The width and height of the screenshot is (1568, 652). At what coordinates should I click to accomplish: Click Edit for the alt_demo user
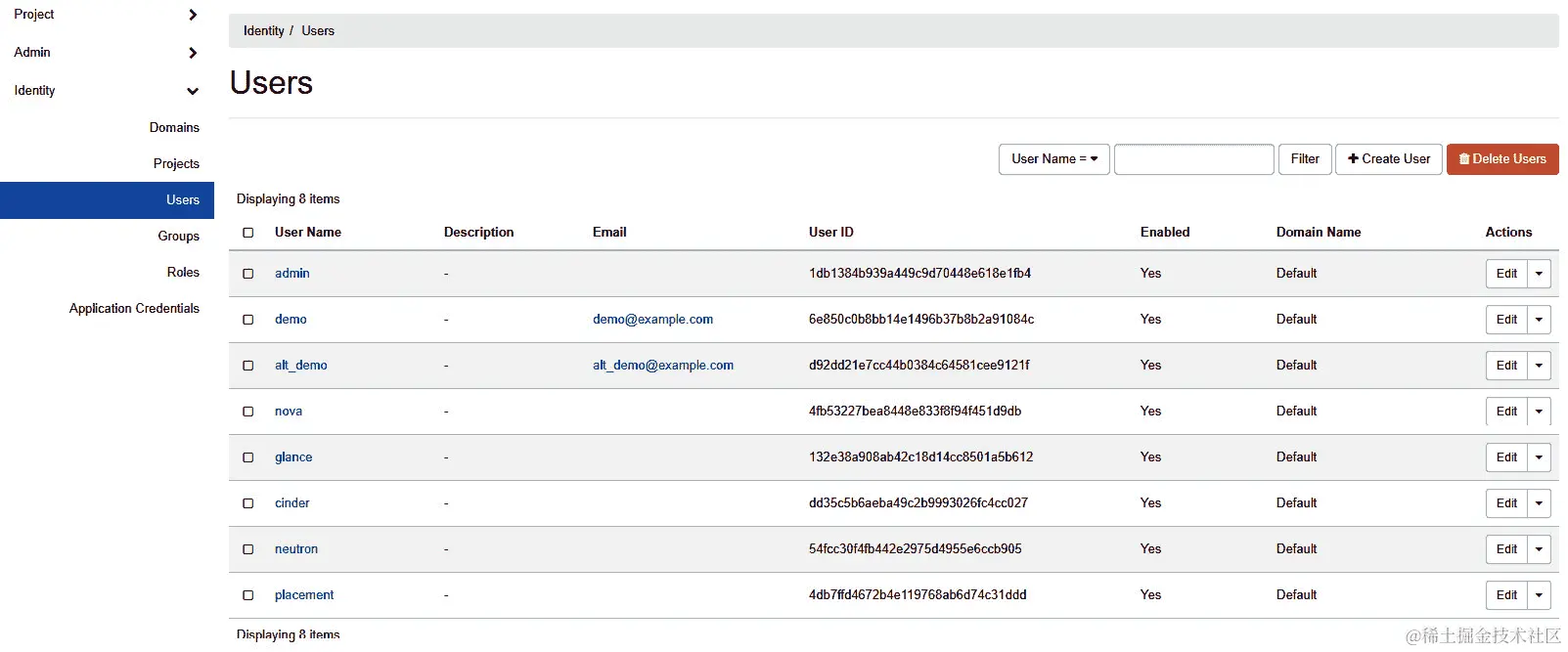click(x=1506, y=366)
